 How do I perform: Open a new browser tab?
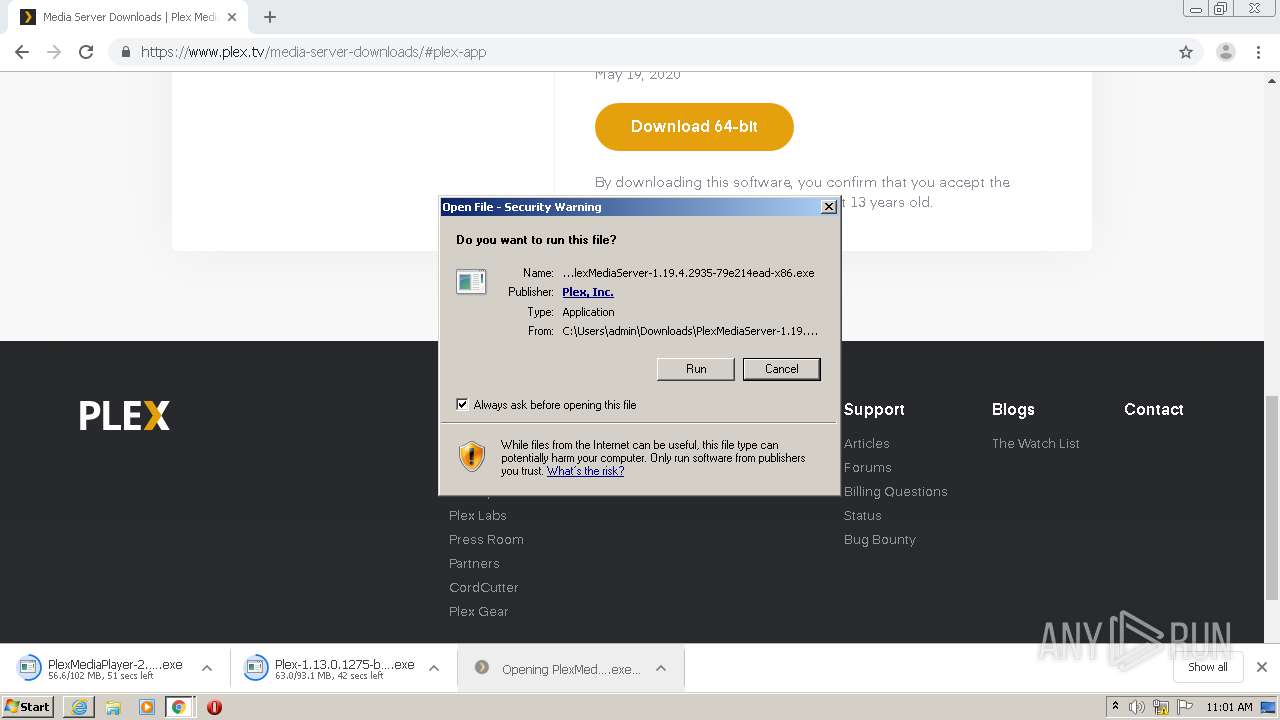270,17
